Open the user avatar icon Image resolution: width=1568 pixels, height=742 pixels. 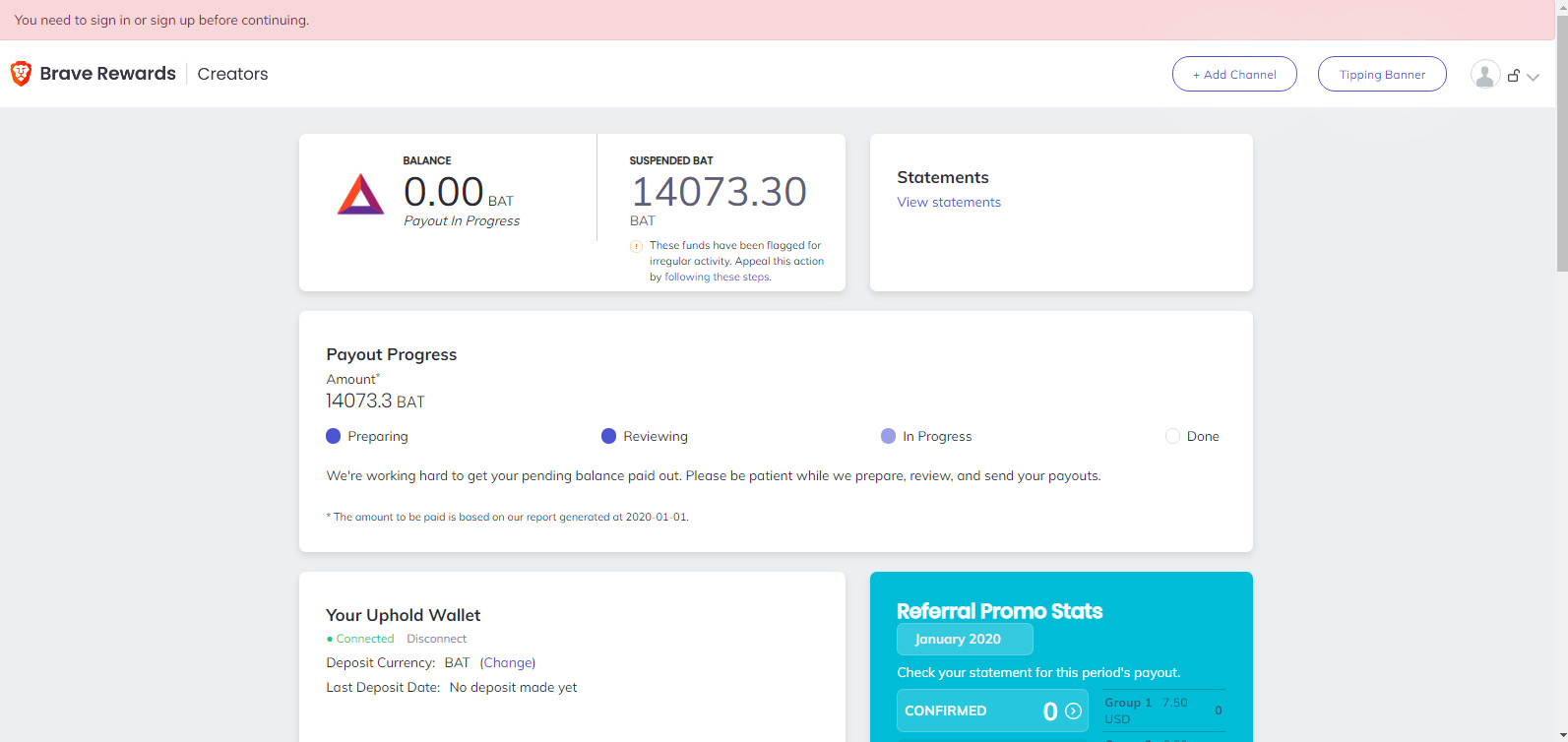click(x=1485, y=74)
